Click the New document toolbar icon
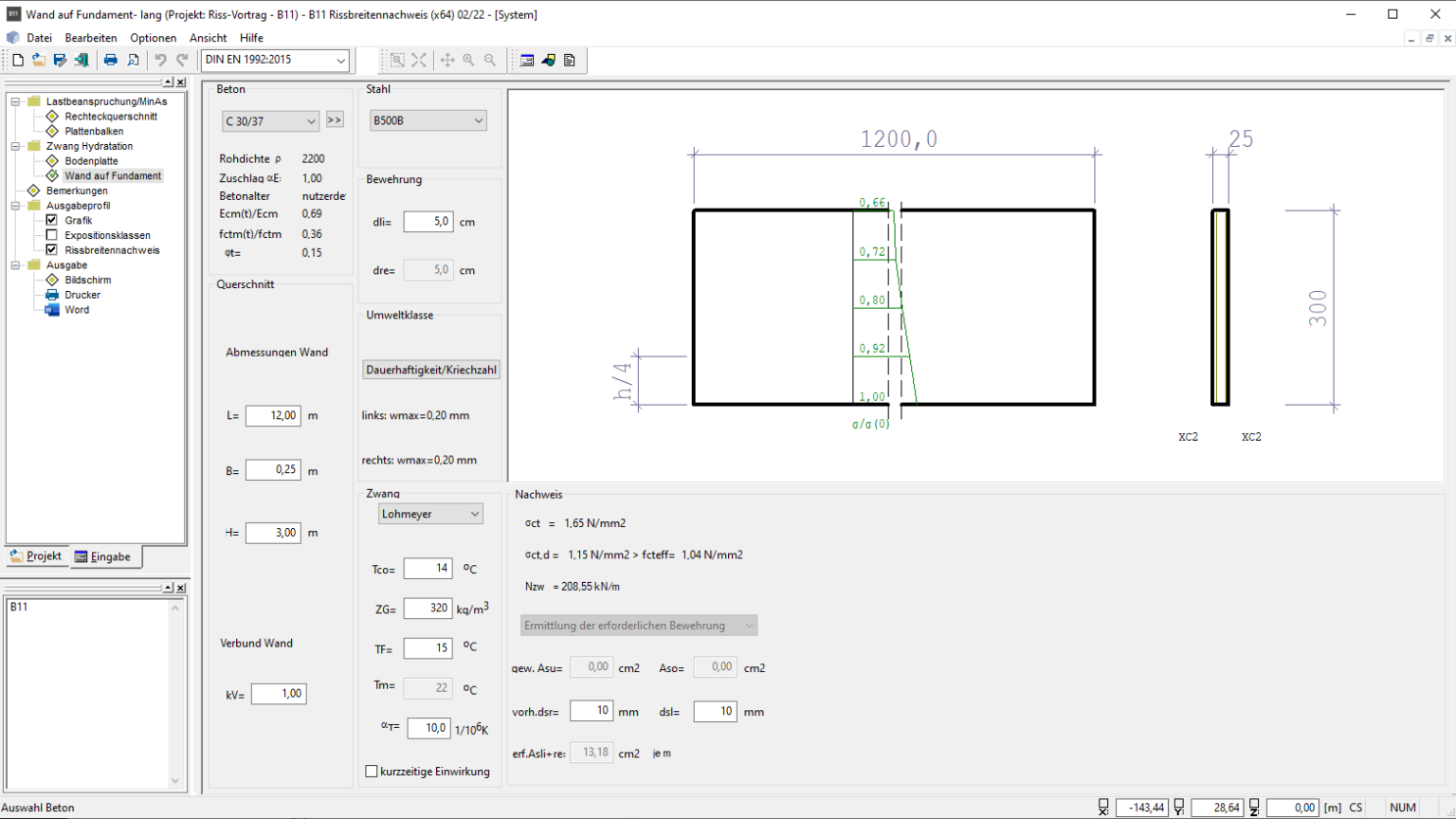1456x819 pixels. pos(18,60)
